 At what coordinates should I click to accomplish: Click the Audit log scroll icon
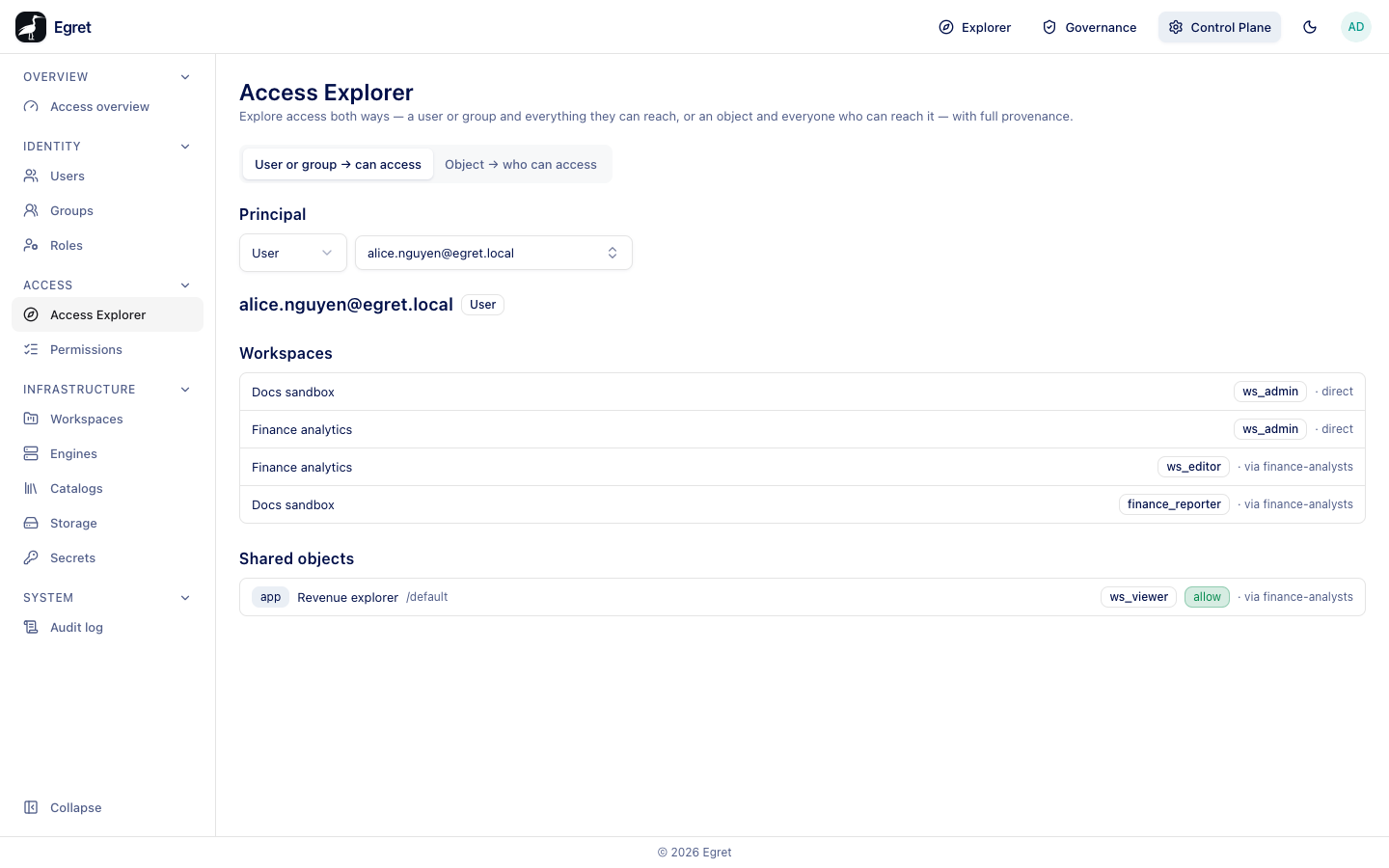31,628
